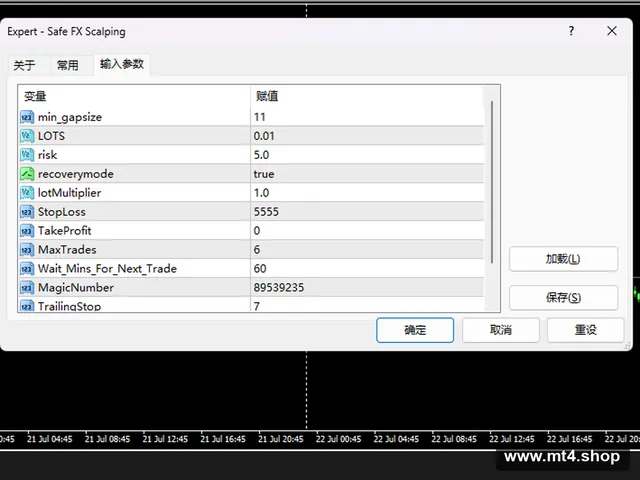
Task: Select the lotMultiplier value 1.0
Action: pyautogui.click(x=261, y=193)
